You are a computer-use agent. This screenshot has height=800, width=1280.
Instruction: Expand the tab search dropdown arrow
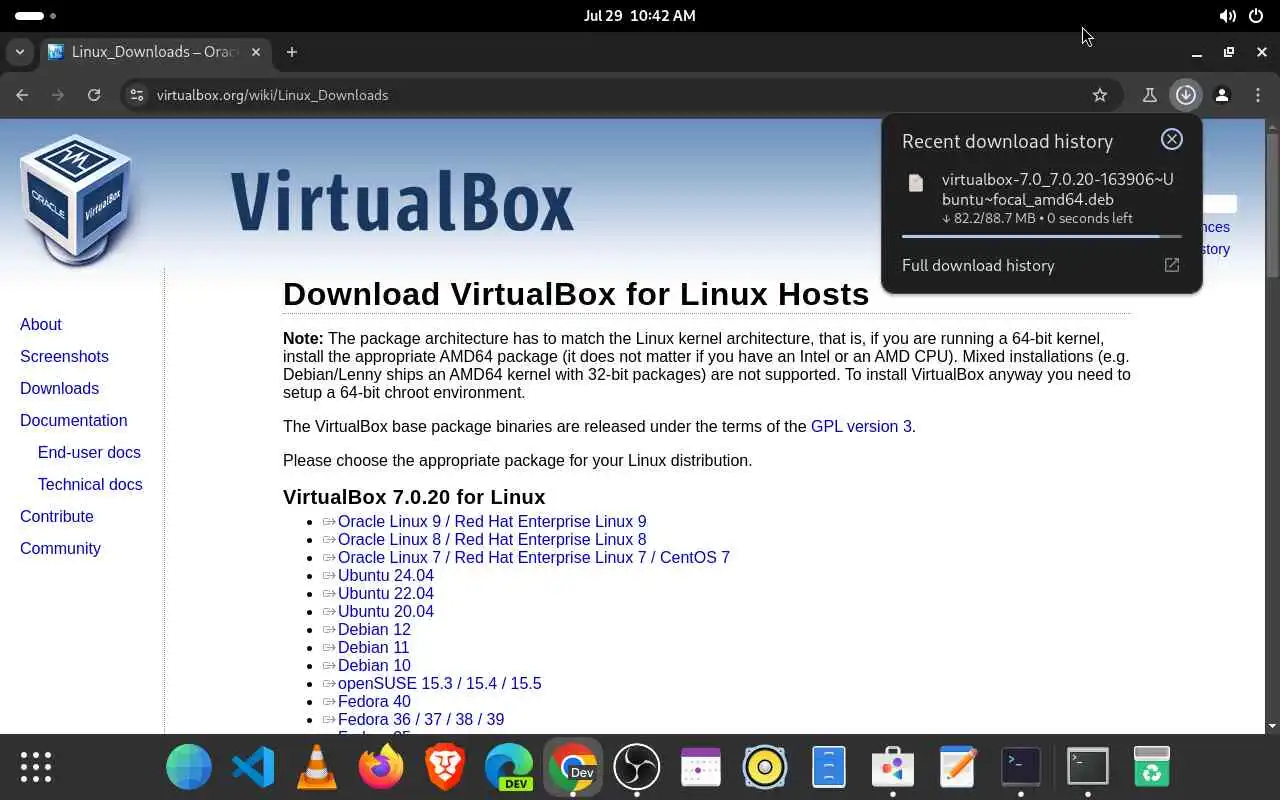pos(20,52)
